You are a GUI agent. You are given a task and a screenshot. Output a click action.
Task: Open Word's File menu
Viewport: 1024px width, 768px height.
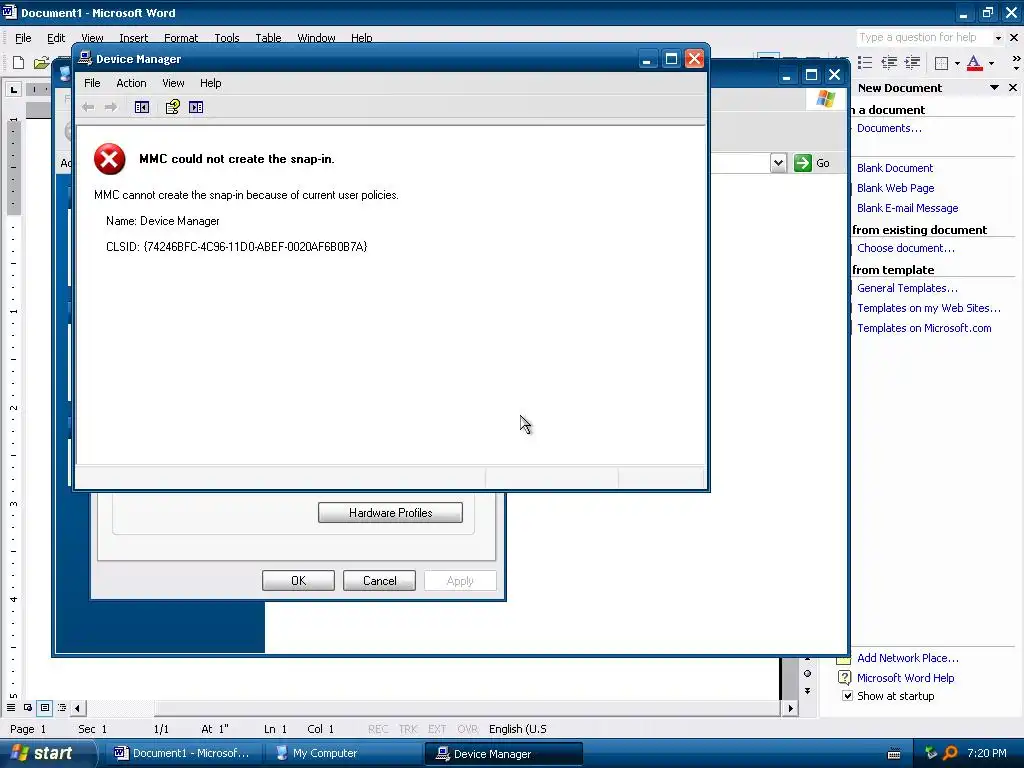(23, 38)
